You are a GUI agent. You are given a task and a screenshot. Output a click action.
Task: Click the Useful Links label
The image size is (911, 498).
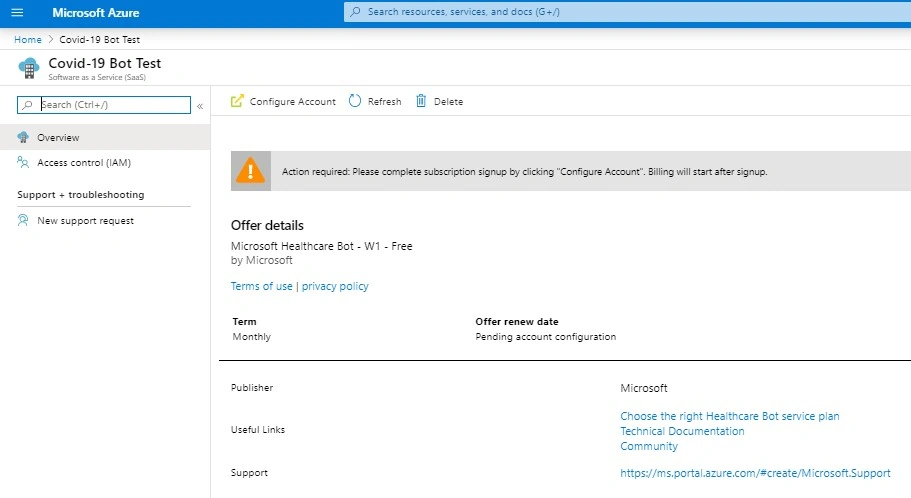click(258, 429)
